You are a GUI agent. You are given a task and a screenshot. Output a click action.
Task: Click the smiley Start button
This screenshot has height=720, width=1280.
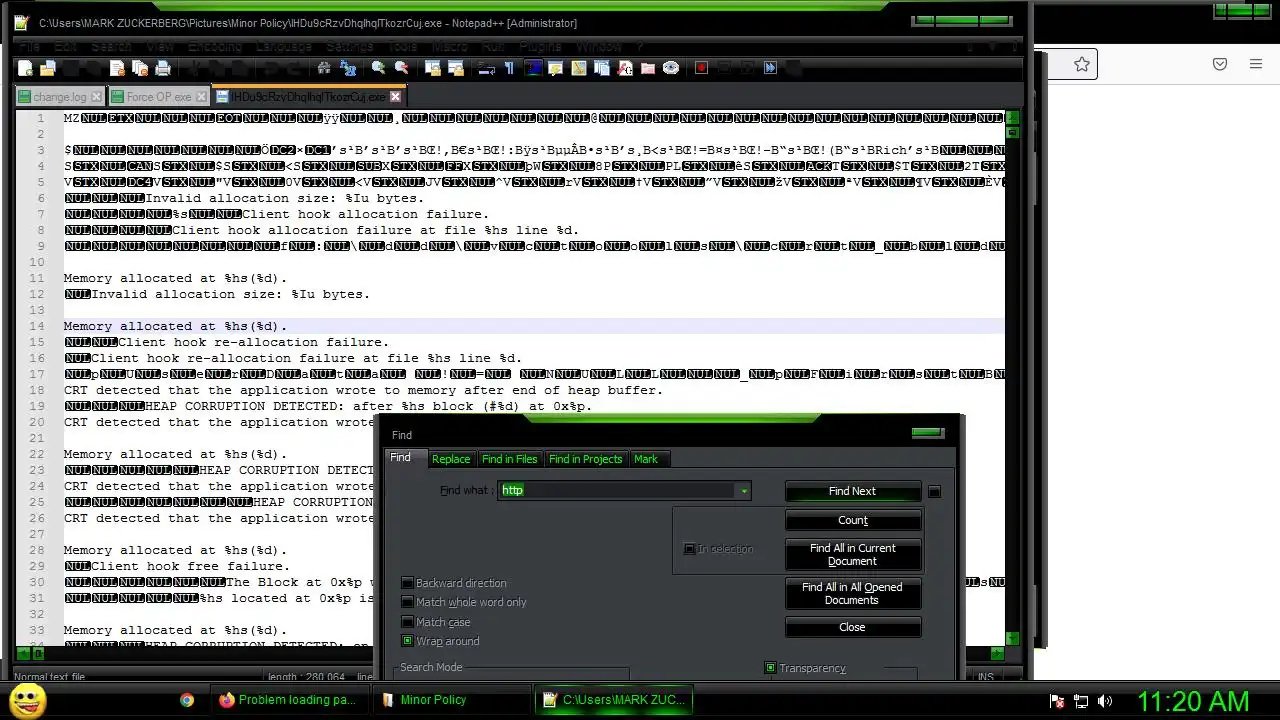[27, 700]
